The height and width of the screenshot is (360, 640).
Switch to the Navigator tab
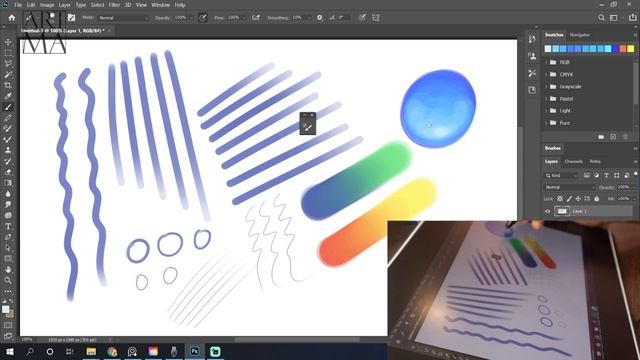[x=580, y=35]
